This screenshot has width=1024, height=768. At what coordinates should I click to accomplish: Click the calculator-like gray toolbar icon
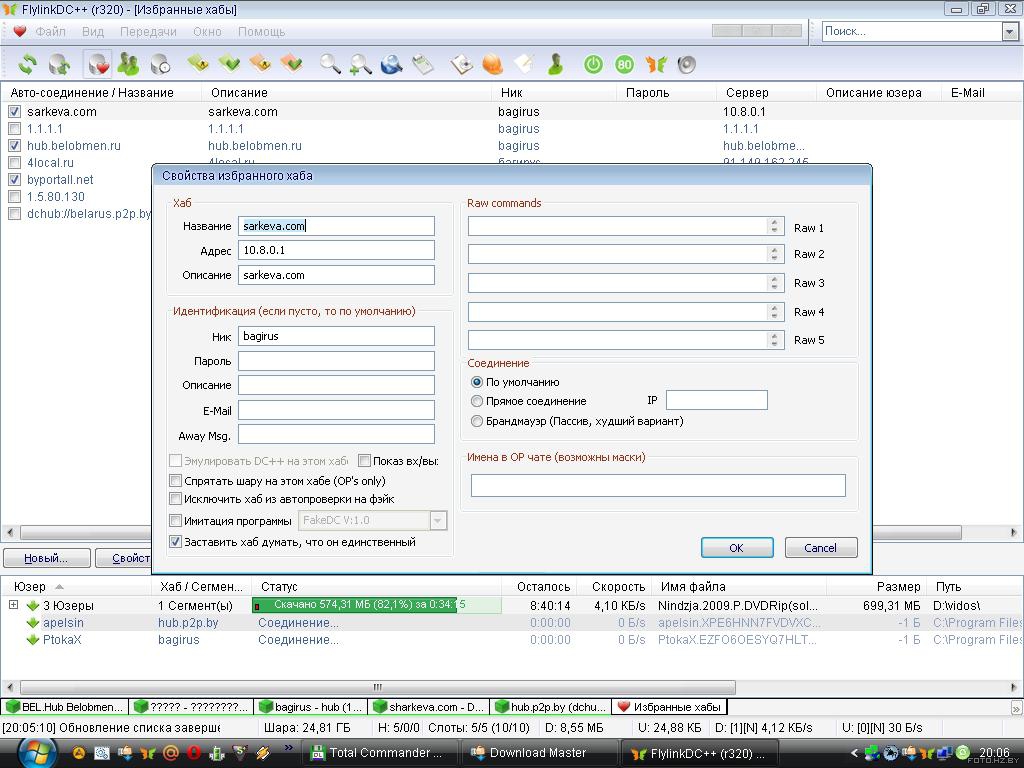click(x=423, y=64)
